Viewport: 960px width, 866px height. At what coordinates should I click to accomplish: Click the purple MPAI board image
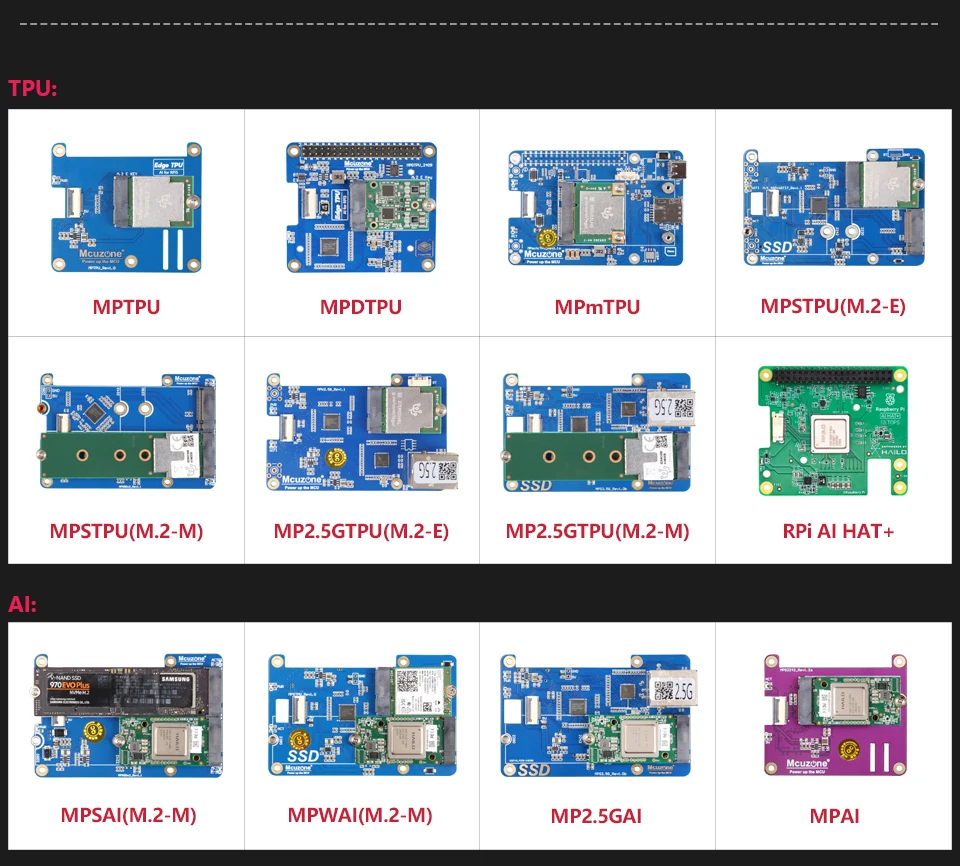[833, 714]
